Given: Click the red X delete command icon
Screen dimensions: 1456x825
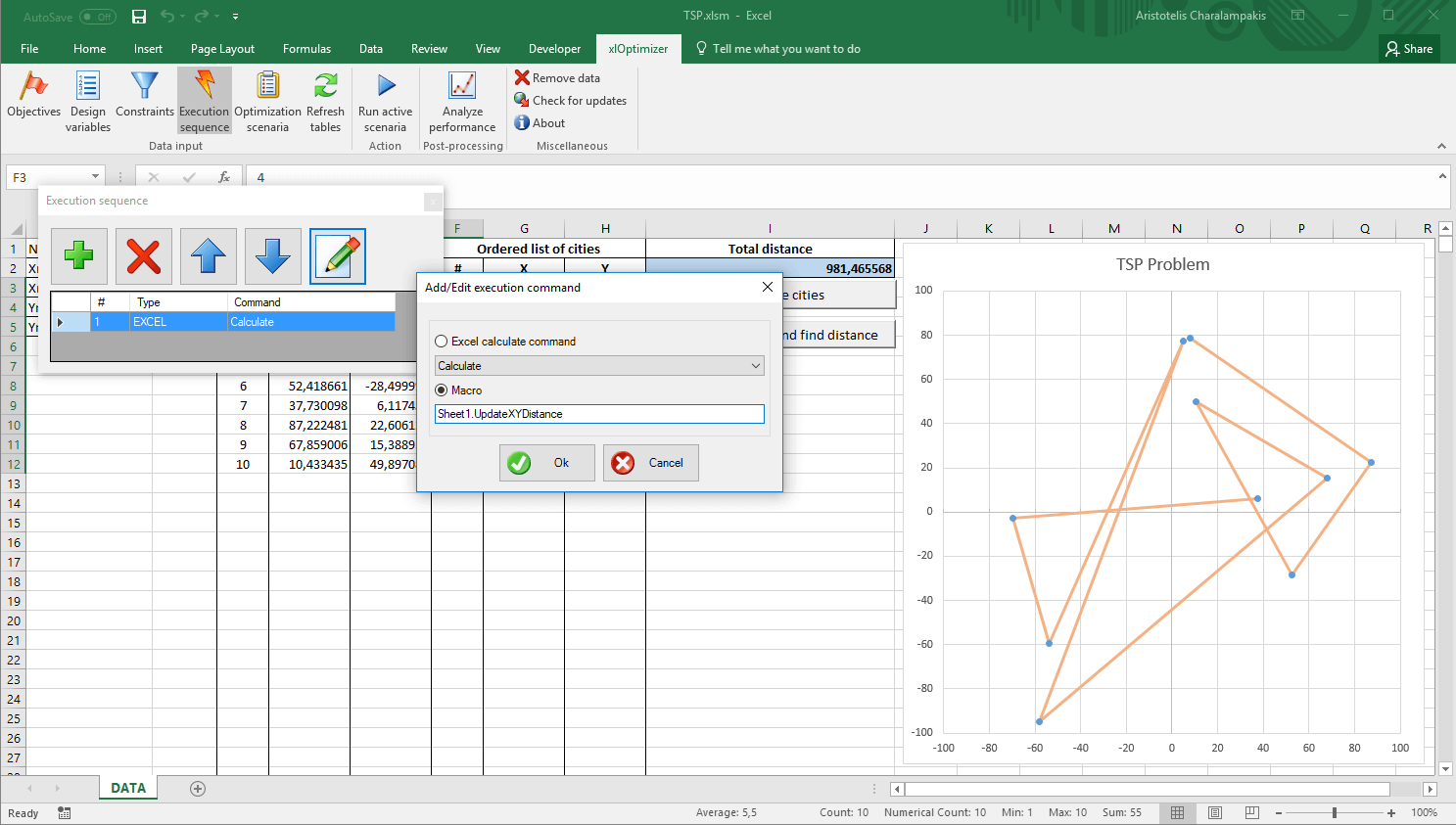Looking at the screenshot, I should tap(143, 256).
